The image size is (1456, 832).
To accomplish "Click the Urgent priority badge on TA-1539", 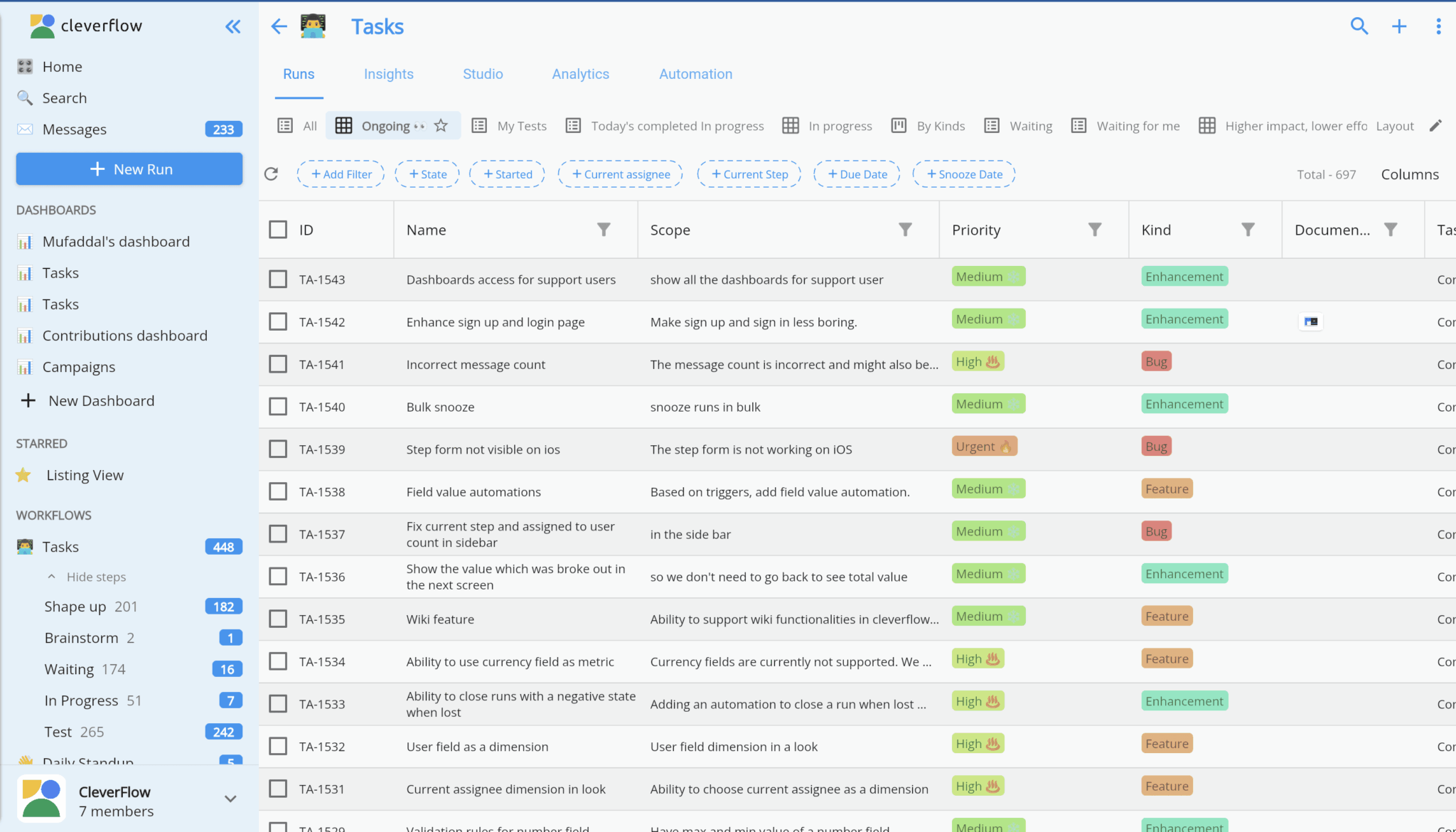I will tap(983, 446).
